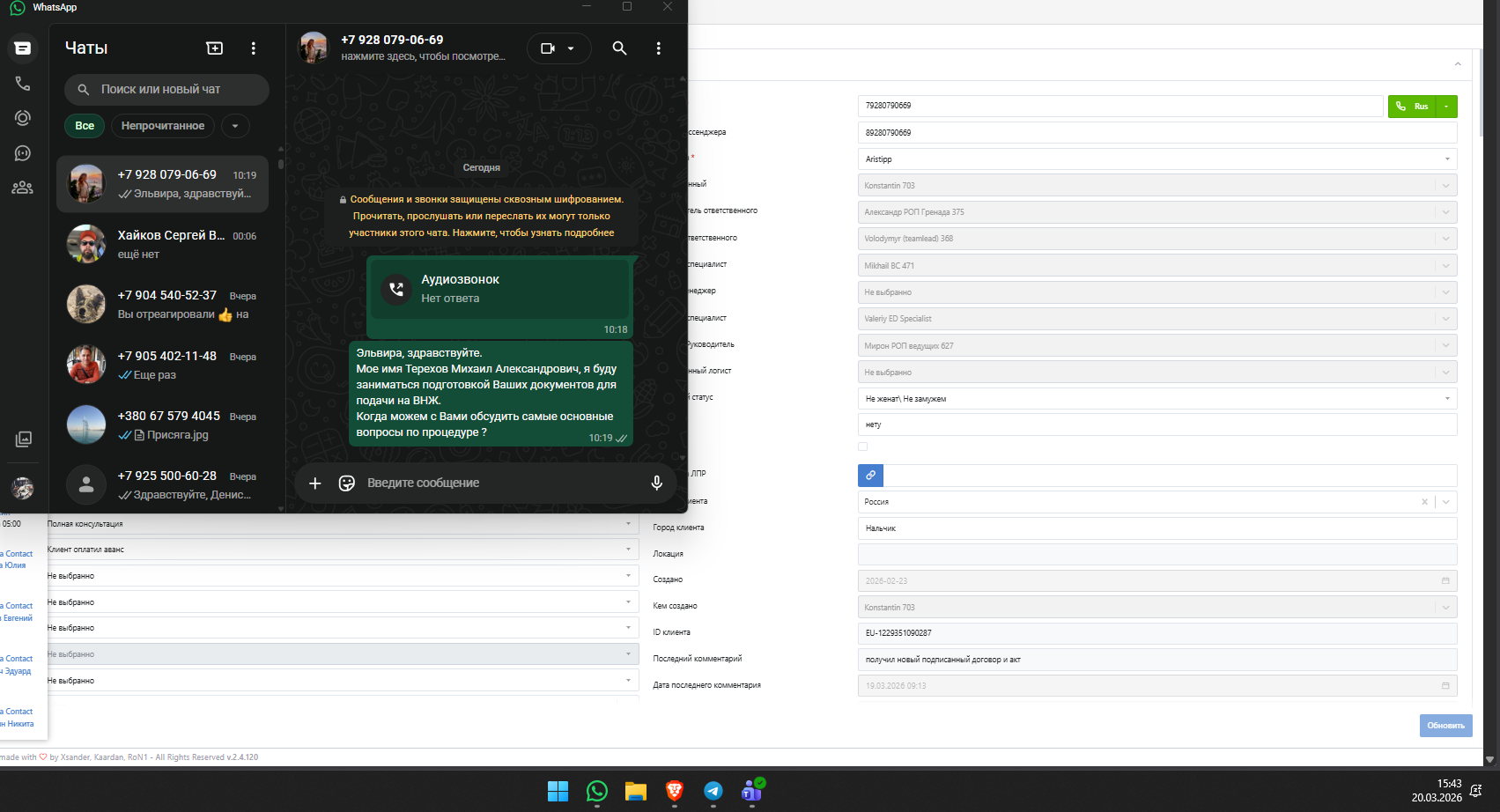Image resolution: width=1500 pixels, height=812 pixels.
Task: Click the Обновить button in CRM
Action: [x=1445, y=726]
